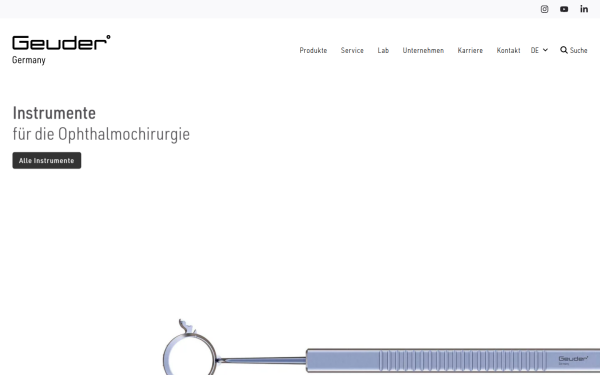This screenshot has width=600, height=375.
Task: Click the surgical instrument product image
Action: click(381, 347)
